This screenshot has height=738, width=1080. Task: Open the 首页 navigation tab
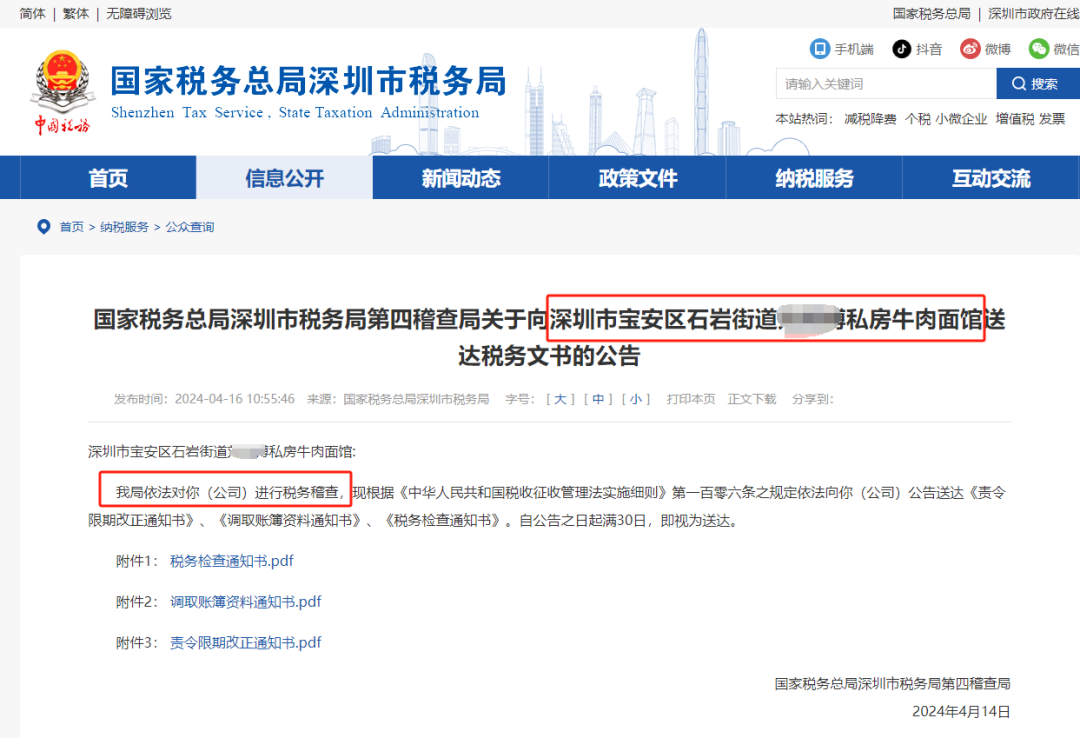[x=108, y=179]
